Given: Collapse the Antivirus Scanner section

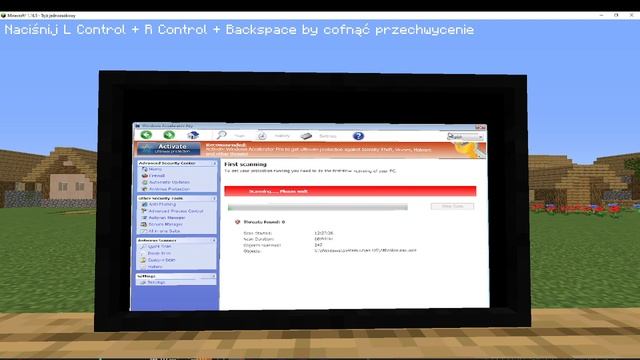Looking at the screenshot, I should (x=214, y=241).
